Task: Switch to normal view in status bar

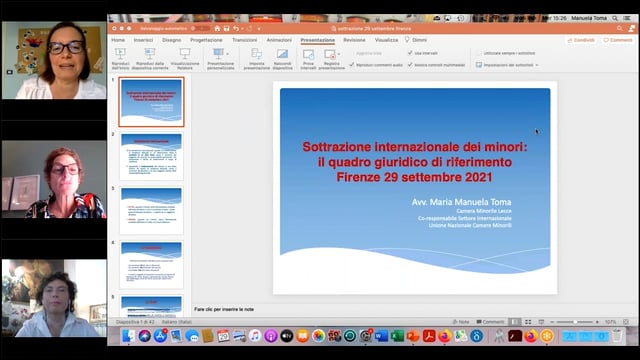Action: pos(515,322)
